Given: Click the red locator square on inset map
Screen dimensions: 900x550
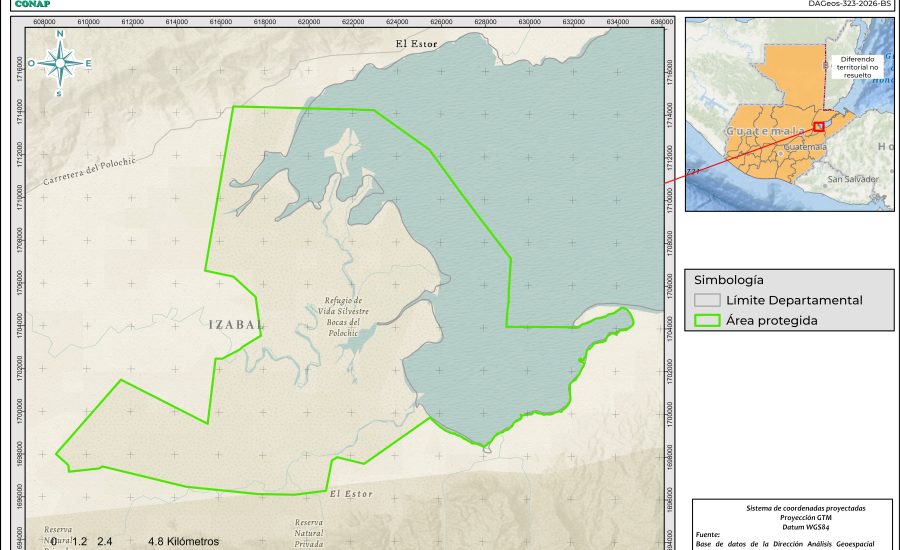Looking at the screenshot, I should 818,127.
